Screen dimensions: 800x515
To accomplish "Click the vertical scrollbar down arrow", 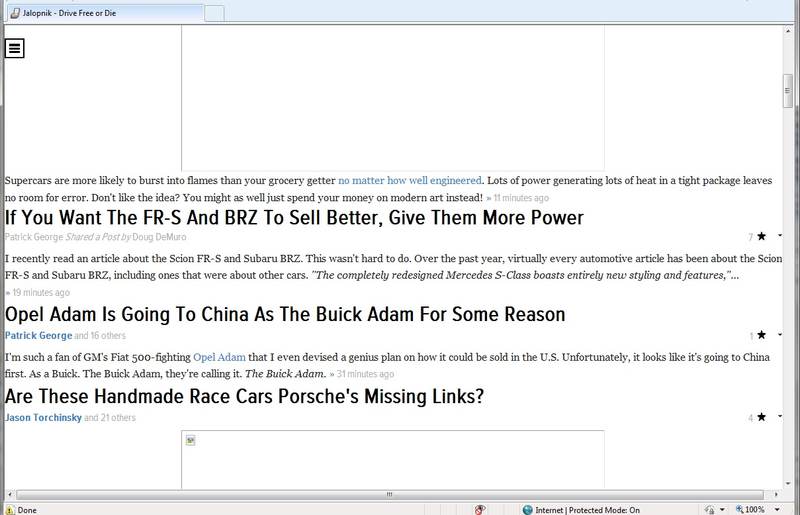I will click(788, 483).
